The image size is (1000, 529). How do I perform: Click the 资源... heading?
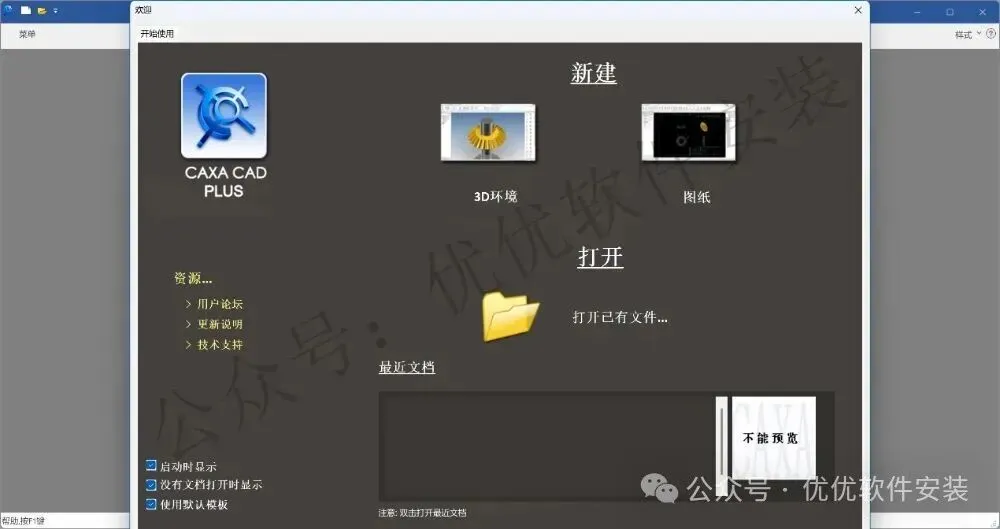coord(193,278)
